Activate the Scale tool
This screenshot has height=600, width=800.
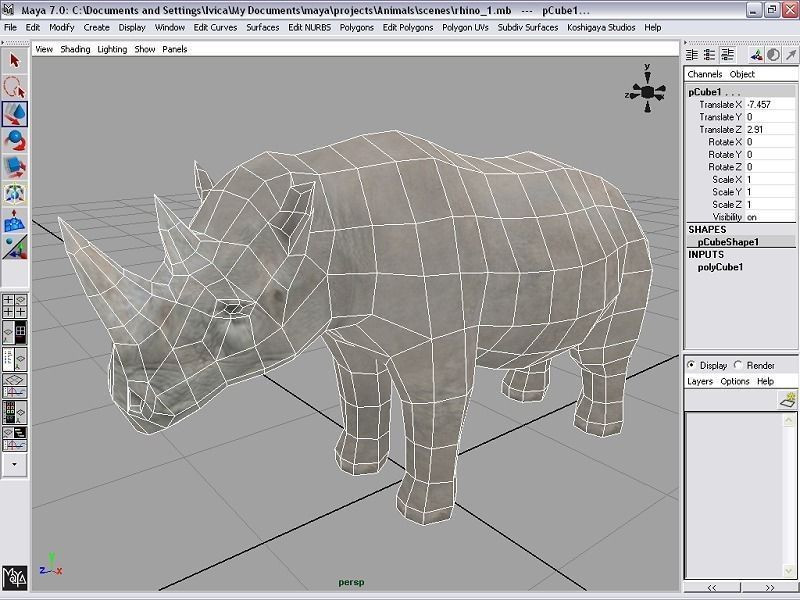tap(14, 166)
